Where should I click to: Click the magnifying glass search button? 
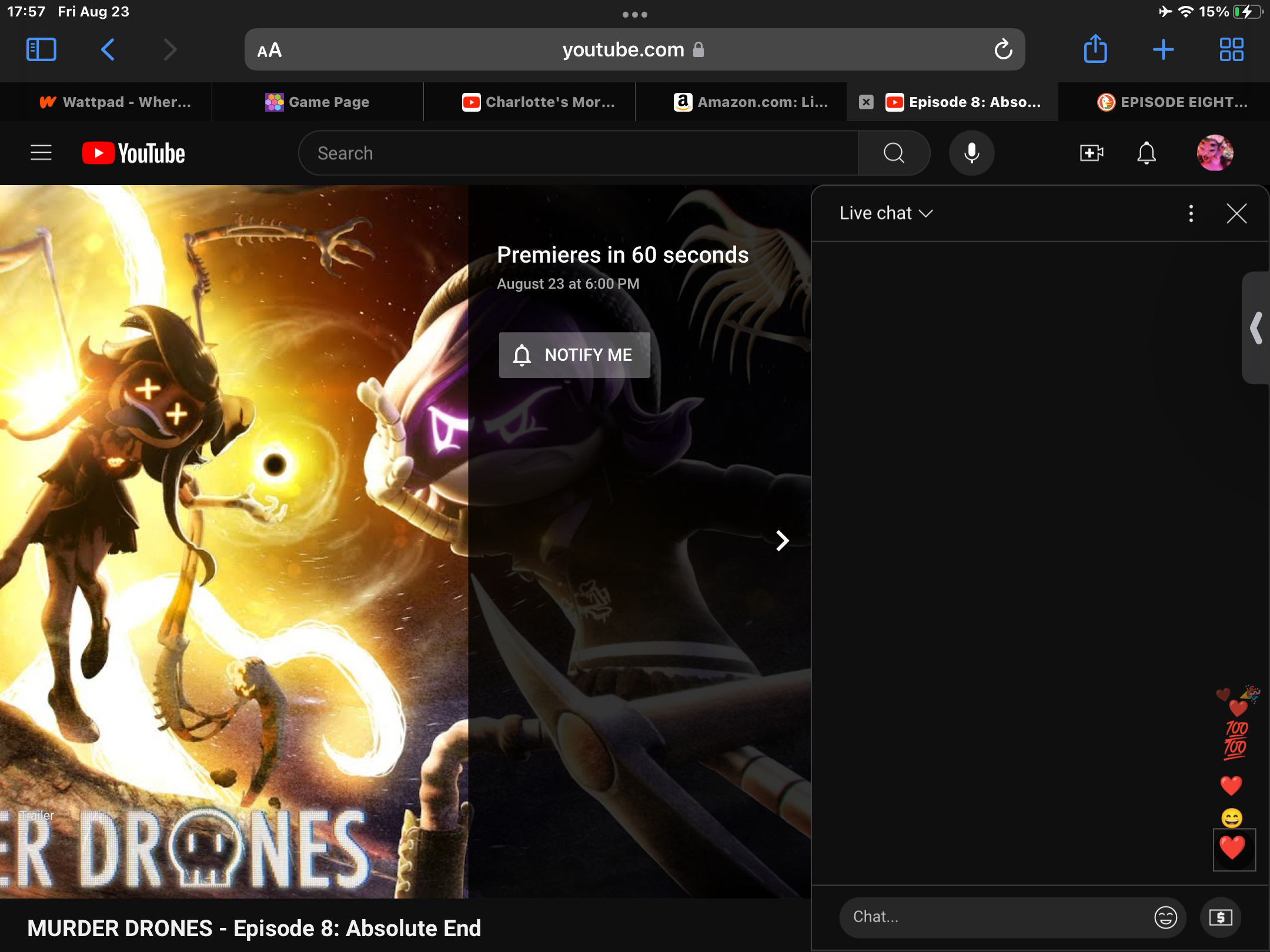(x=894, y=153)
